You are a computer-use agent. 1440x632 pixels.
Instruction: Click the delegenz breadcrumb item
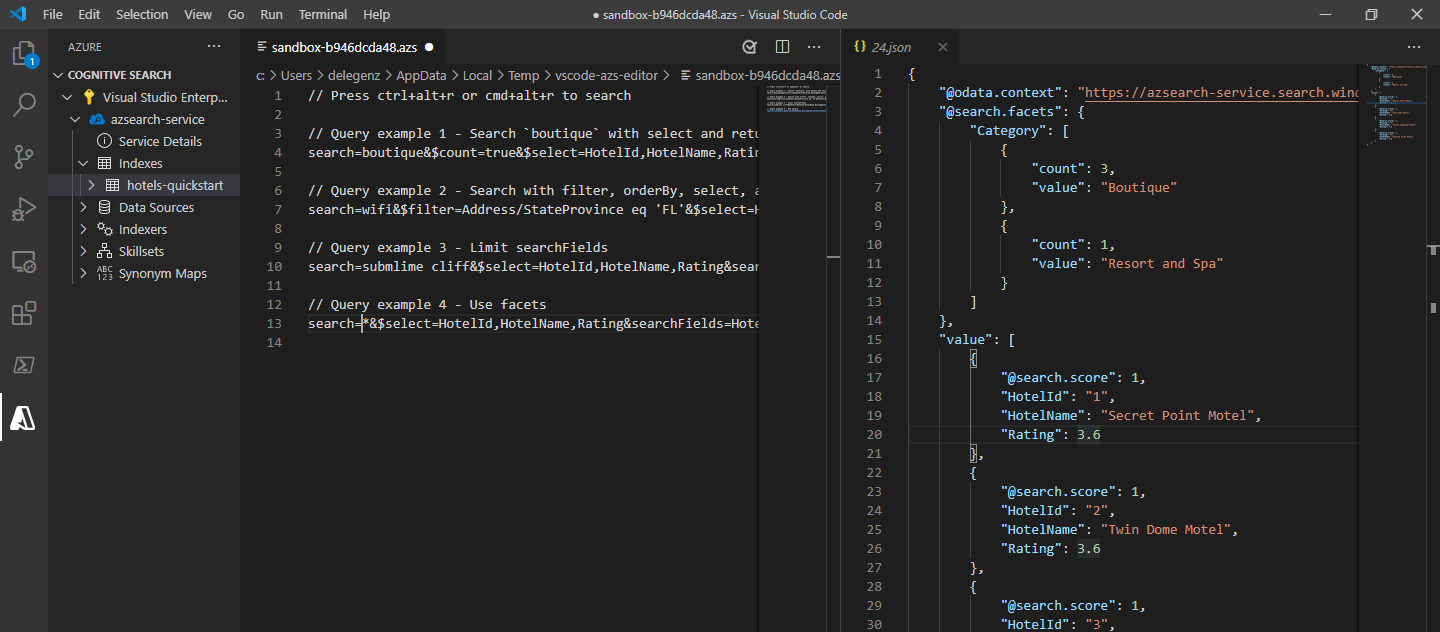point(352,74)
